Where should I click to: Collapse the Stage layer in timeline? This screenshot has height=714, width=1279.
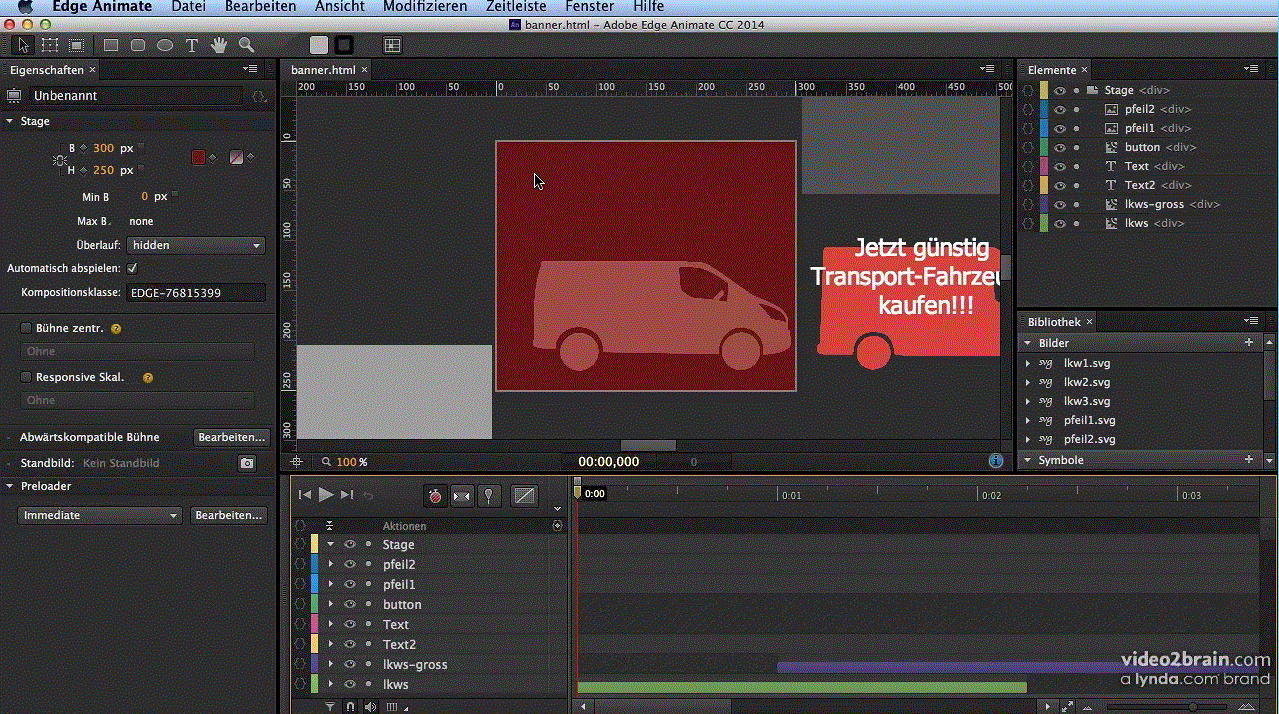pyautogui.click(x=330, y=544)
